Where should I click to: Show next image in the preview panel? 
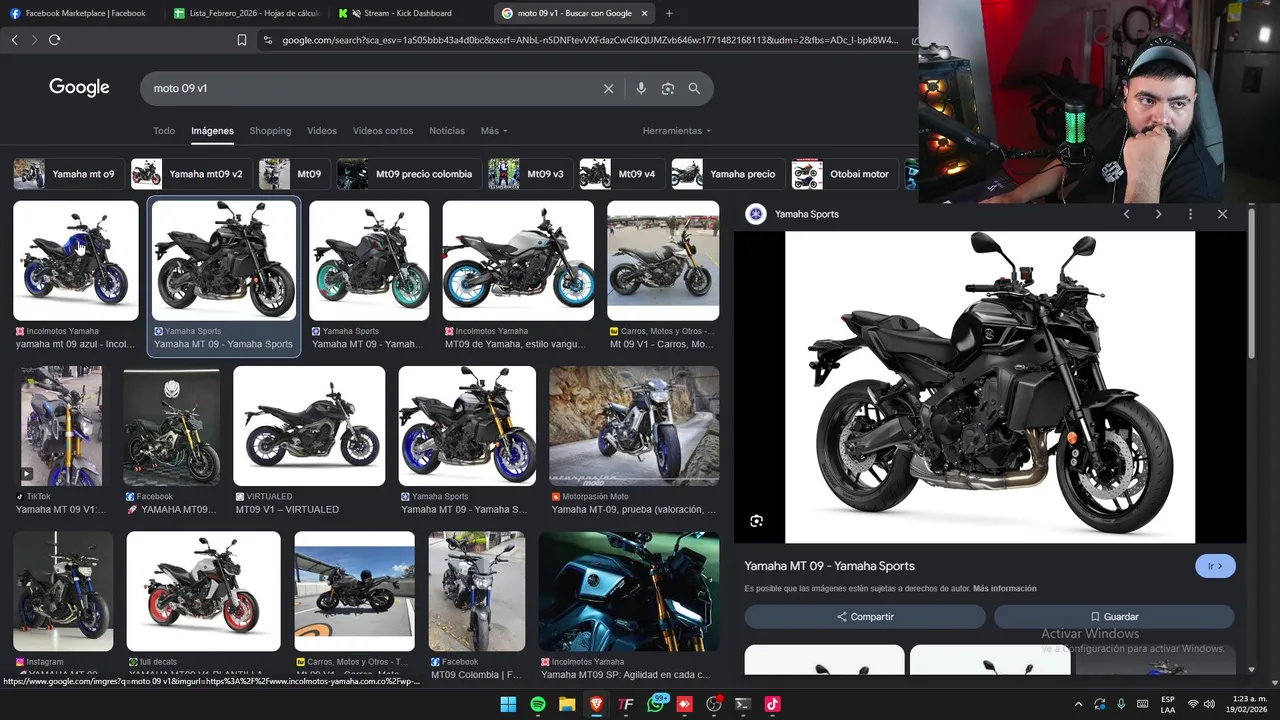1159,214
